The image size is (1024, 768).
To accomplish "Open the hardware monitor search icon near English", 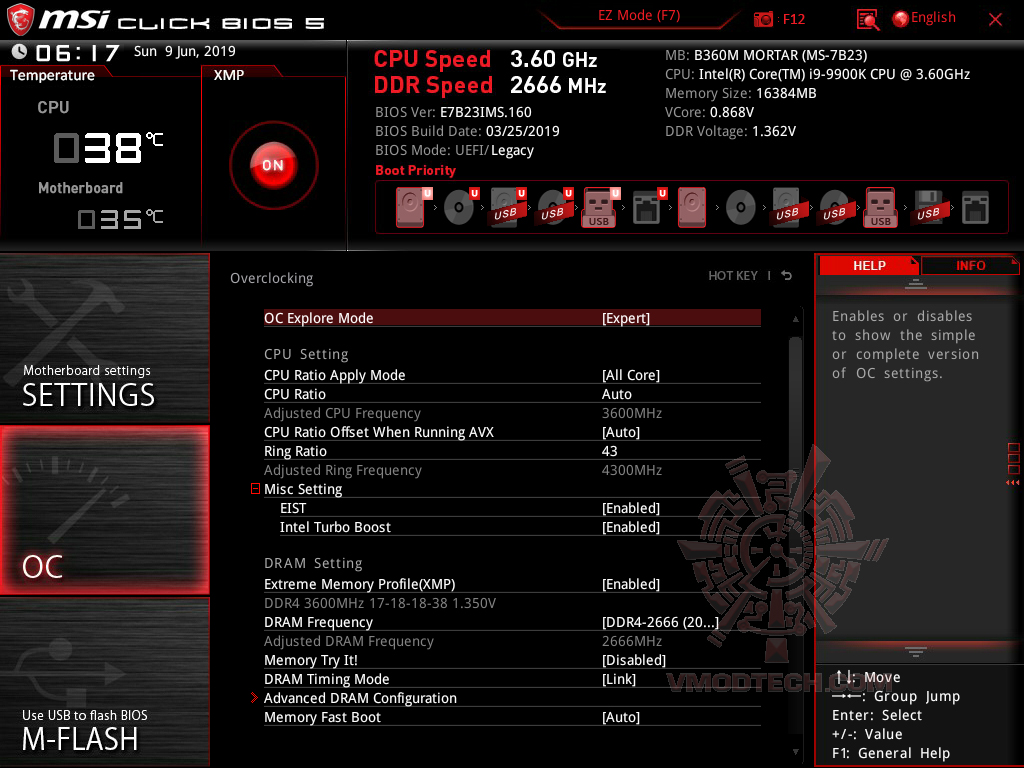I will (867, 19).
